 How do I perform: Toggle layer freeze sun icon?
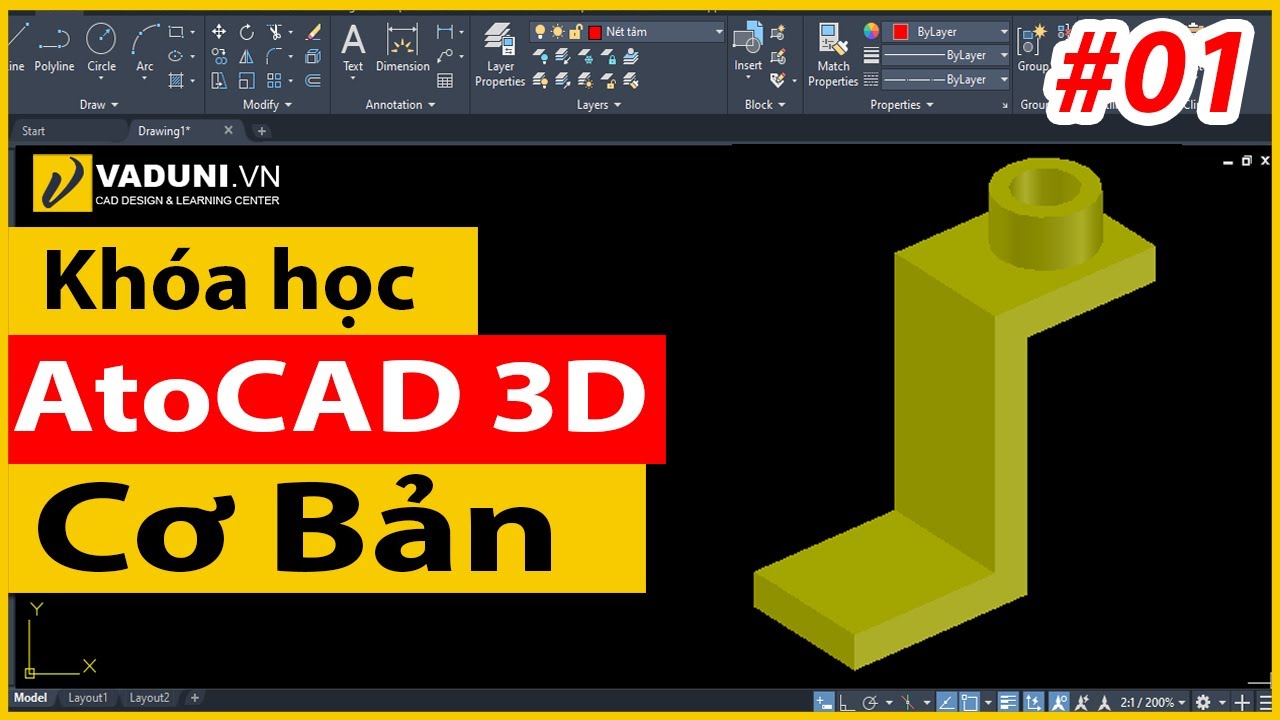click(x=558, y=32)
